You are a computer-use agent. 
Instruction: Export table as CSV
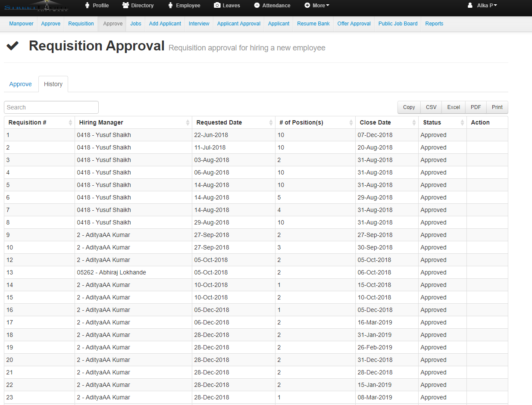[431, 107]
